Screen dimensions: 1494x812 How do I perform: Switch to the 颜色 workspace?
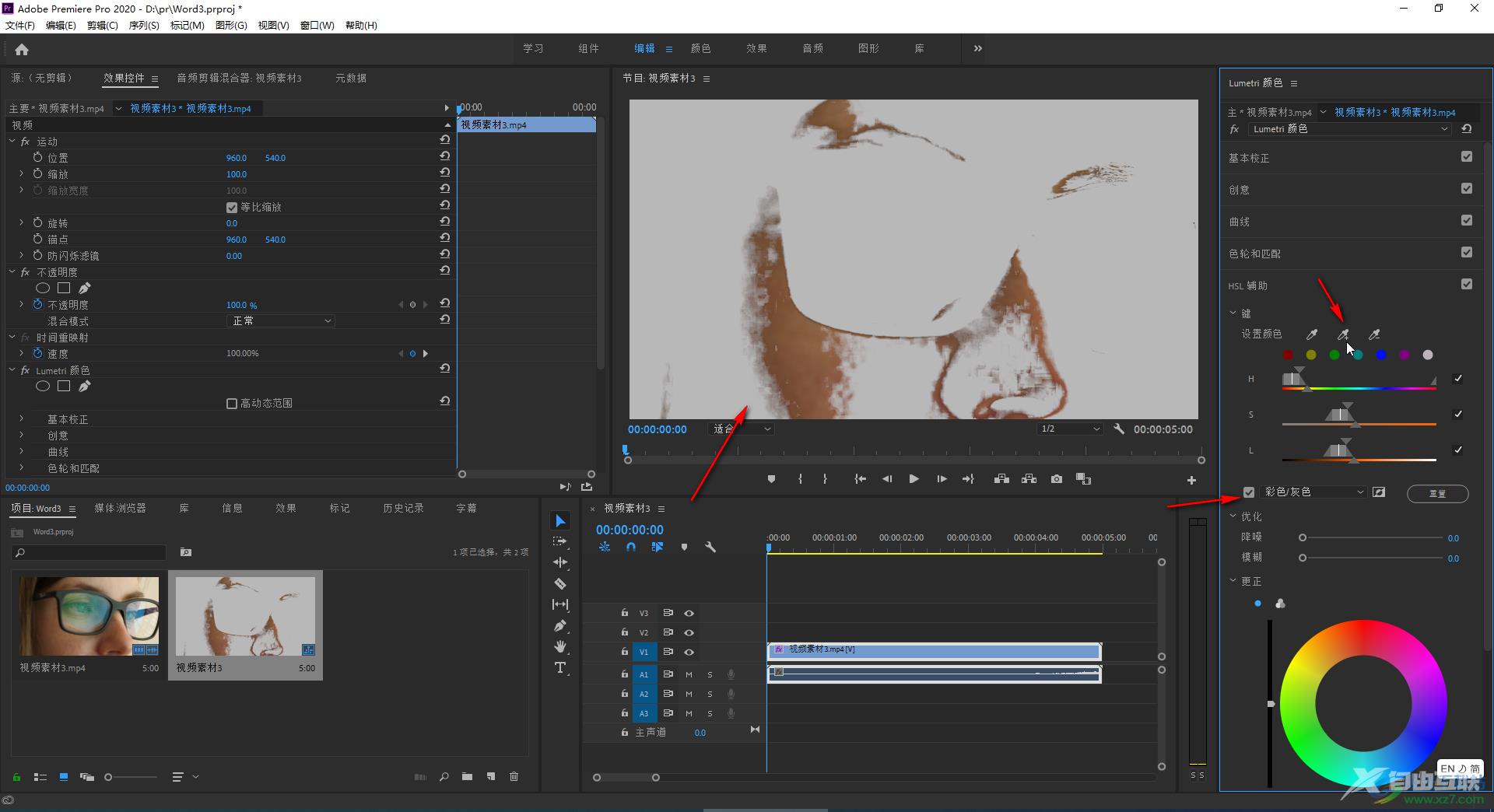700,48
